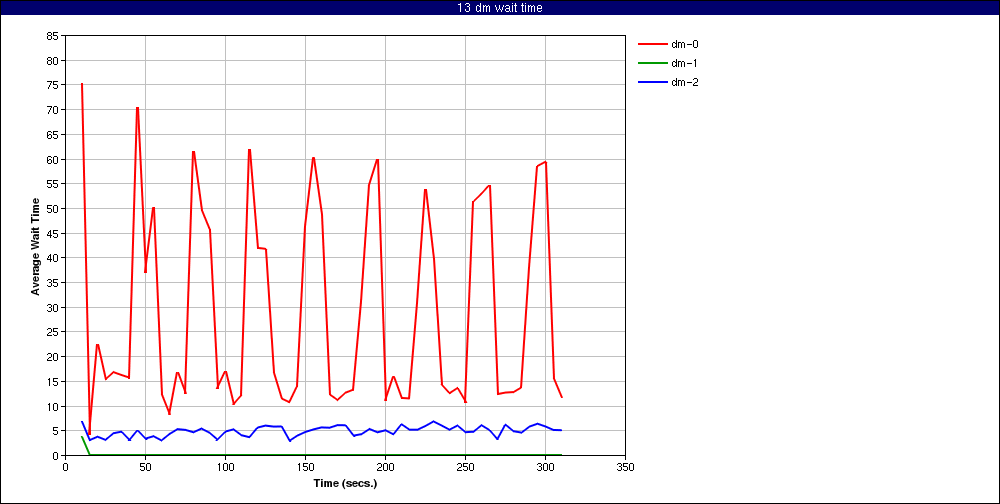
Task: Click the y-axis value 30
Action: pos(52,308)
